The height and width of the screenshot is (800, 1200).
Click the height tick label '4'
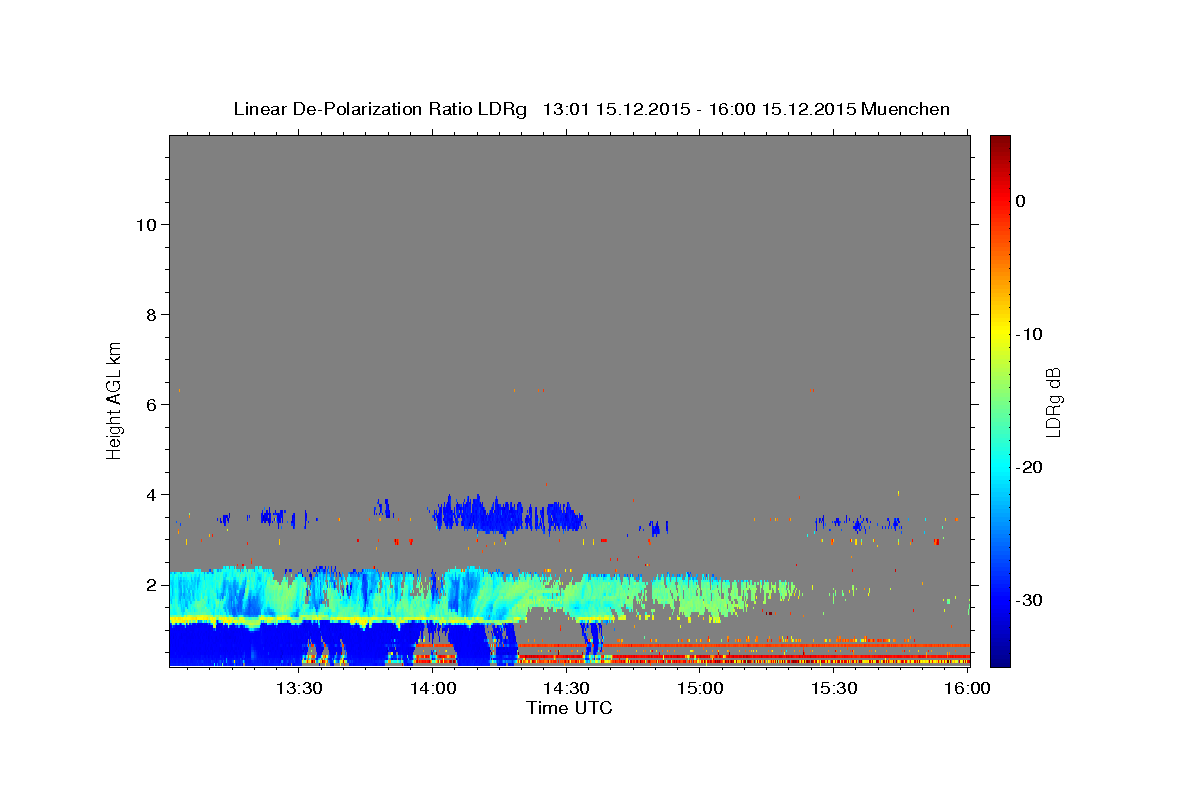153,495
